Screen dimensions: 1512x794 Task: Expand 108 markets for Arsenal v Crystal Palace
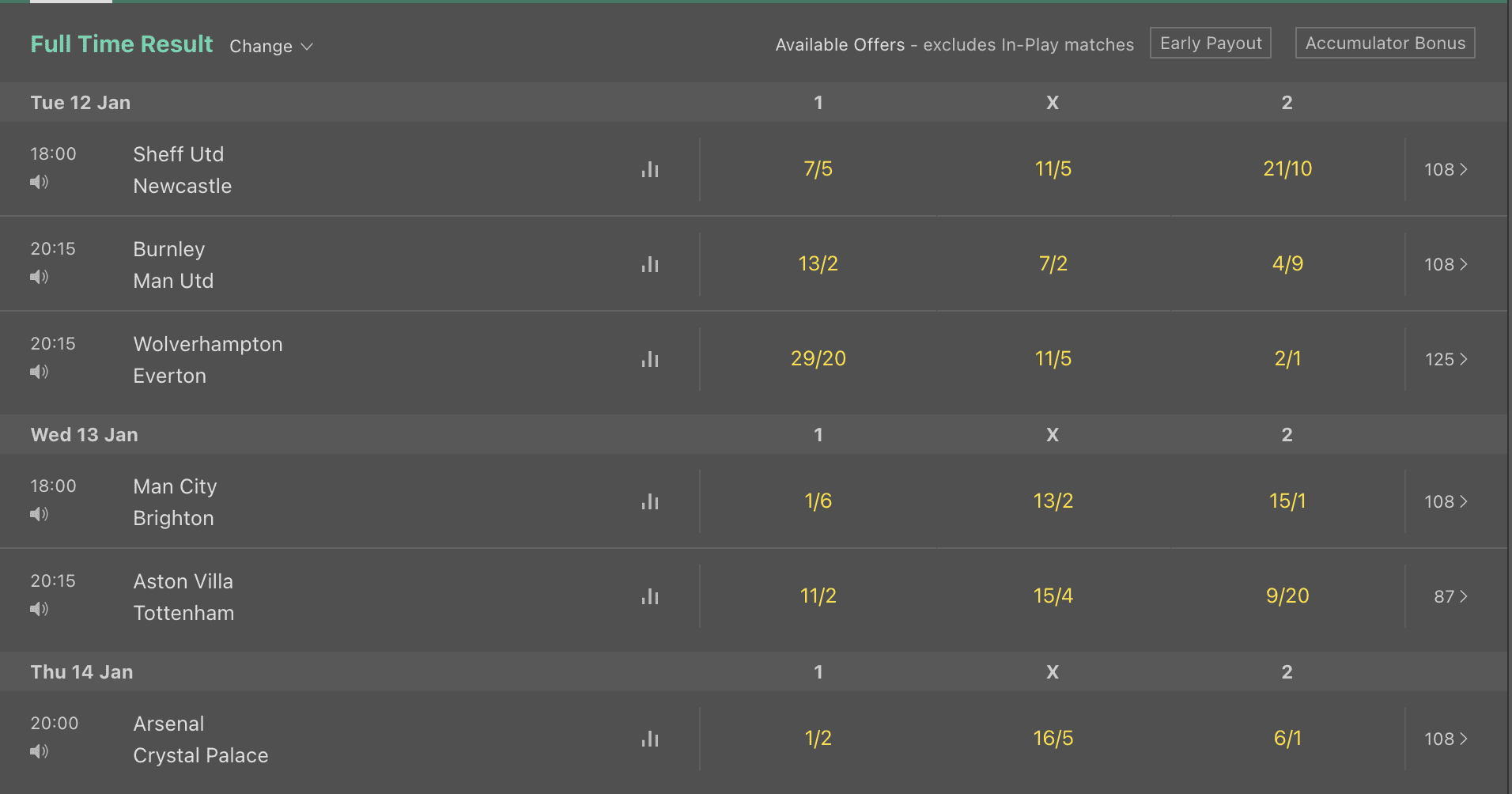(1446, 739)
